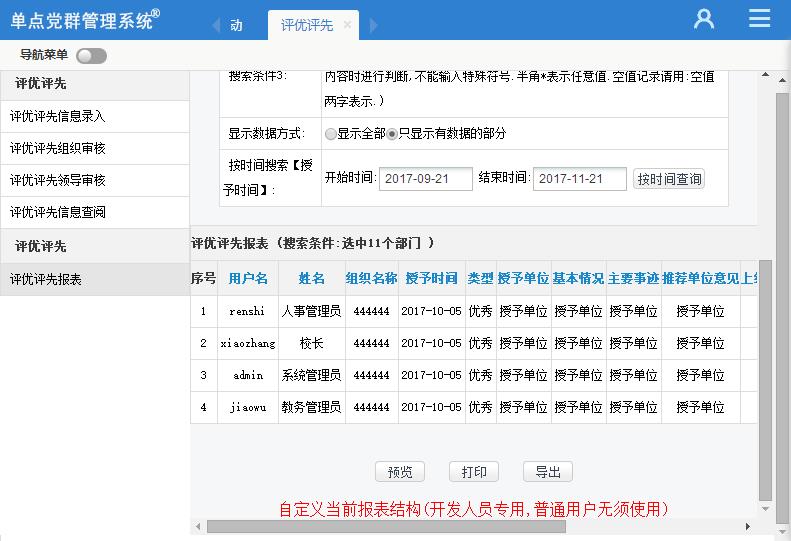Viewport: 791px width, 541px height.
Task: Click the 教务管理员 name cell
Action: pyautogui.click(x=311, y=407)
